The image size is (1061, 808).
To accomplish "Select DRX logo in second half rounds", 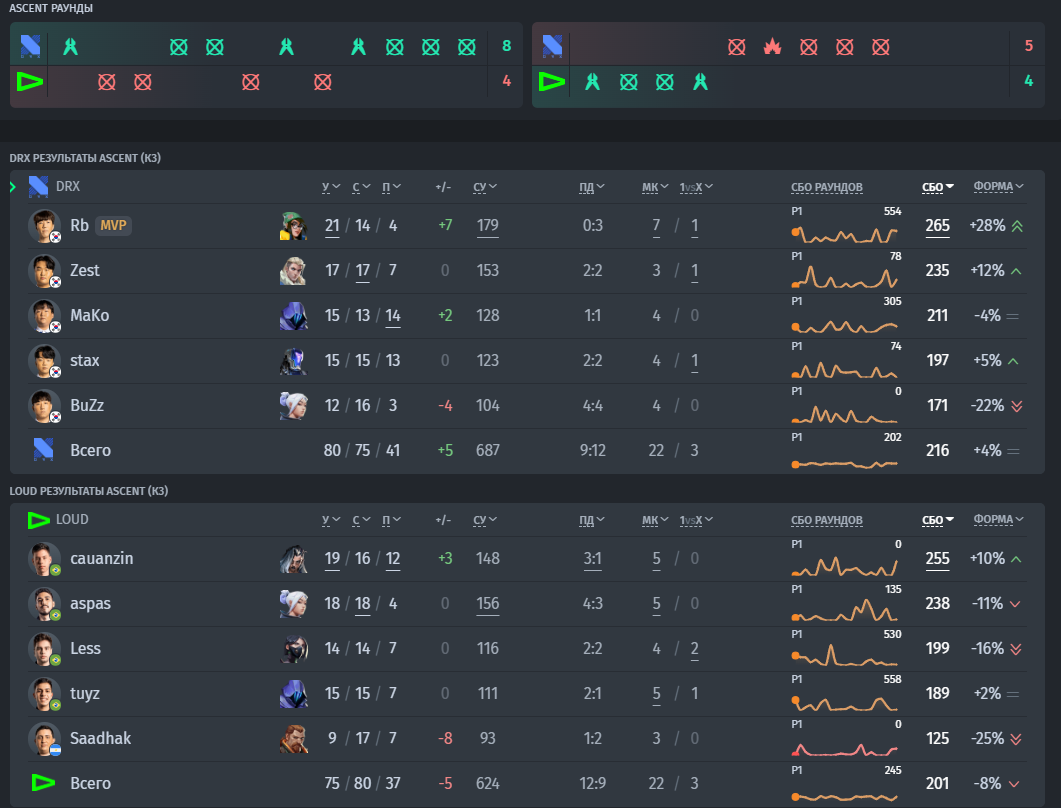I will coord(552,47).
